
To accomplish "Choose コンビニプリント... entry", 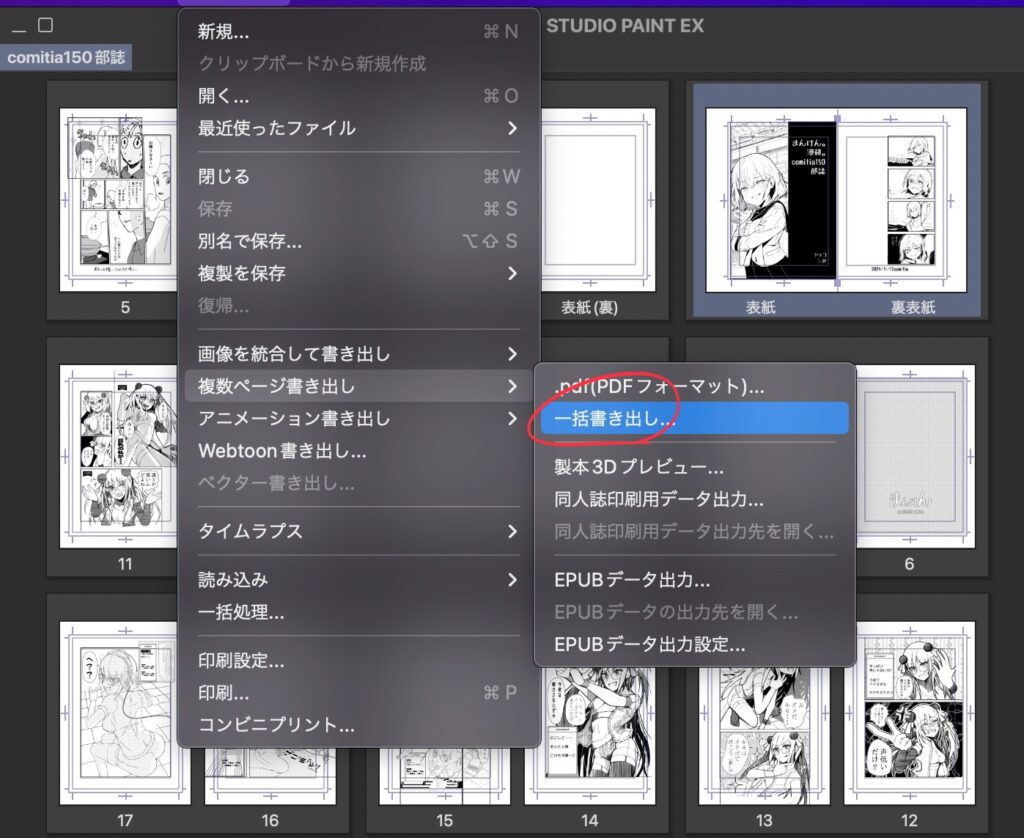I will (x=359, y=724).
